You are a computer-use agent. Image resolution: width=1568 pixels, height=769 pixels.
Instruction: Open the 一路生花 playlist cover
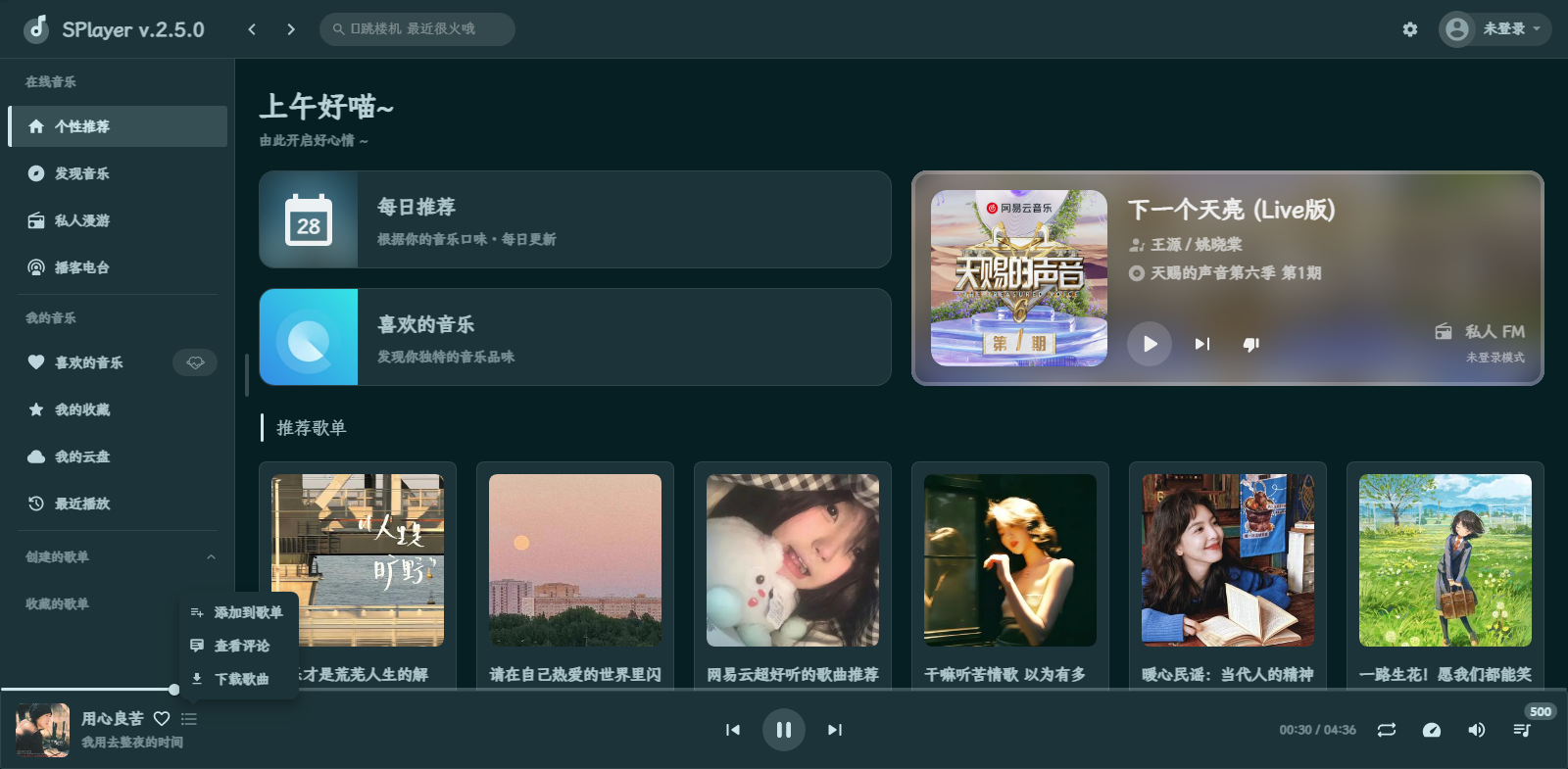1445,560
